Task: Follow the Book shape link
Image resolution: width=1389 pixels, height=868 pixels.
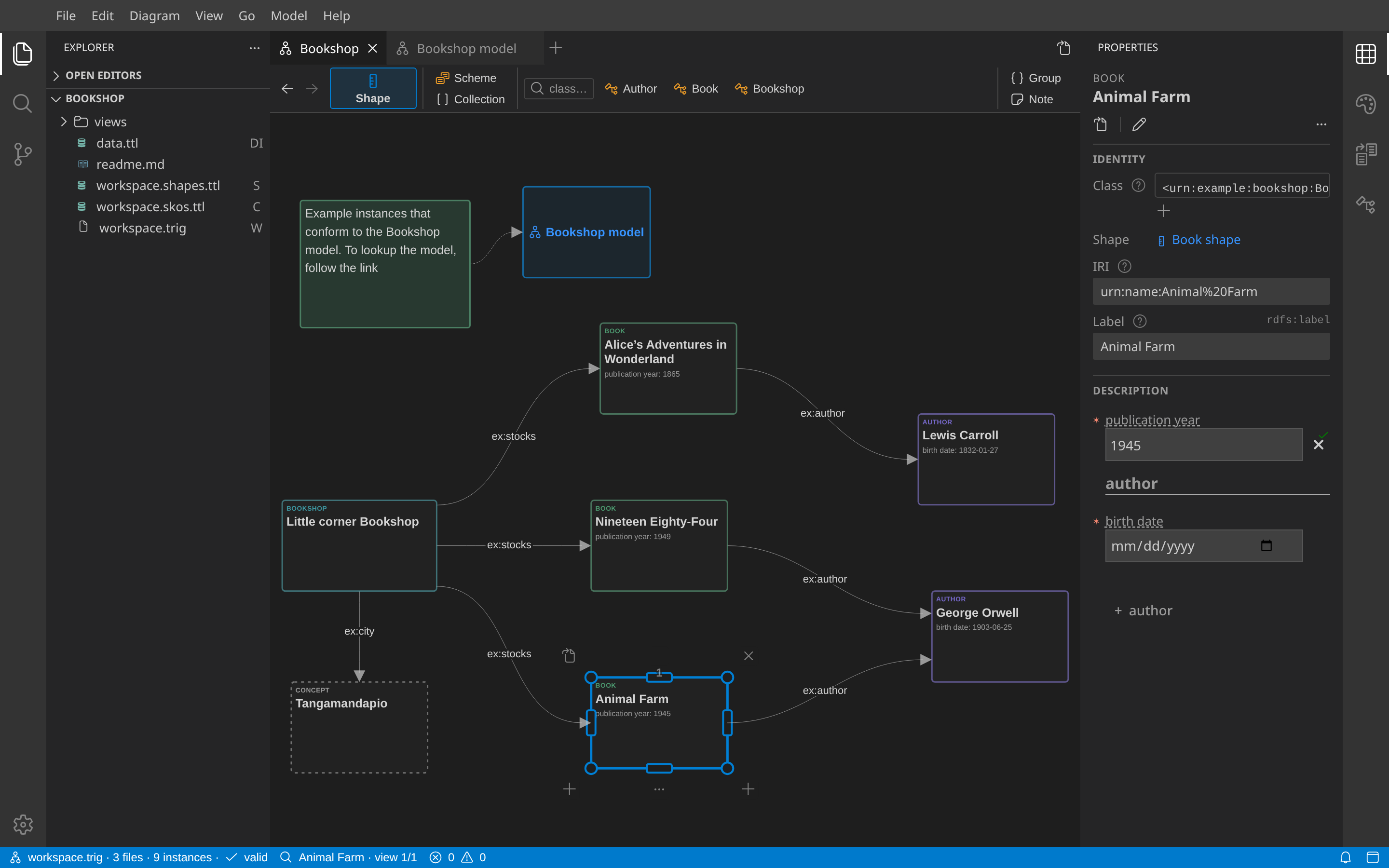Action: (1206, 239)
